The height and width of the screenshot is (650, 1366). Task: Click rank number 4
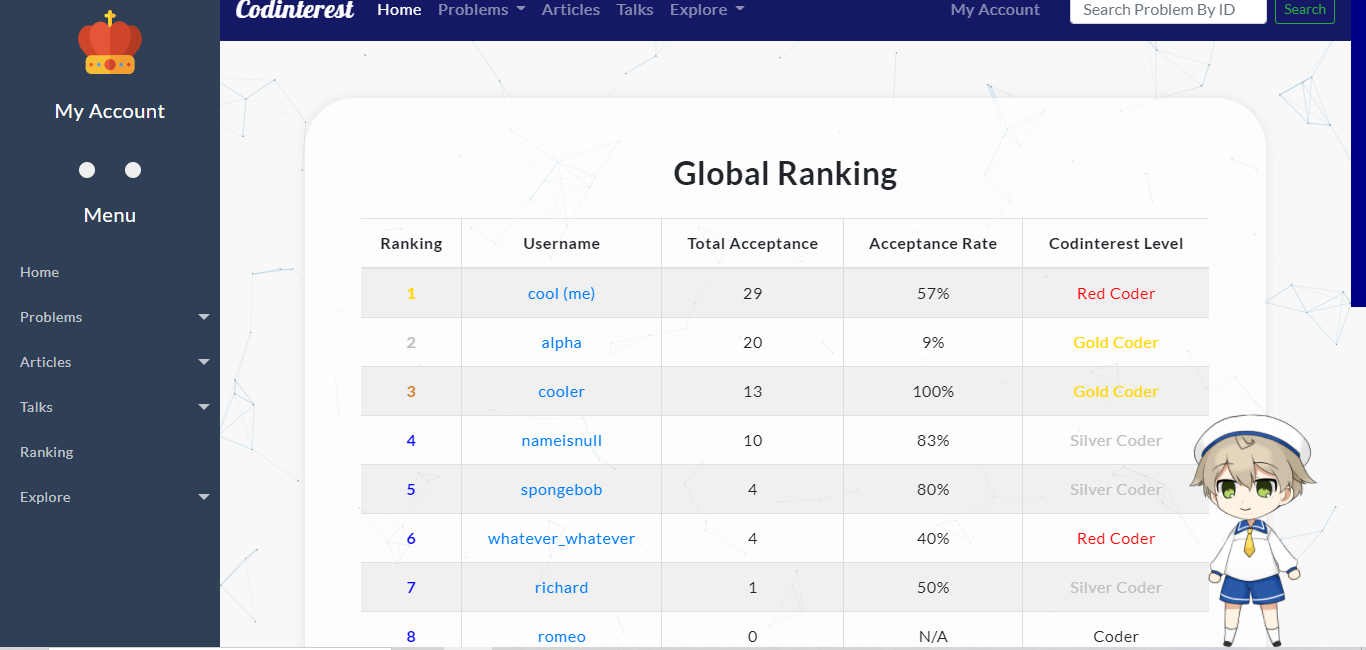click(x=411, y=440)
